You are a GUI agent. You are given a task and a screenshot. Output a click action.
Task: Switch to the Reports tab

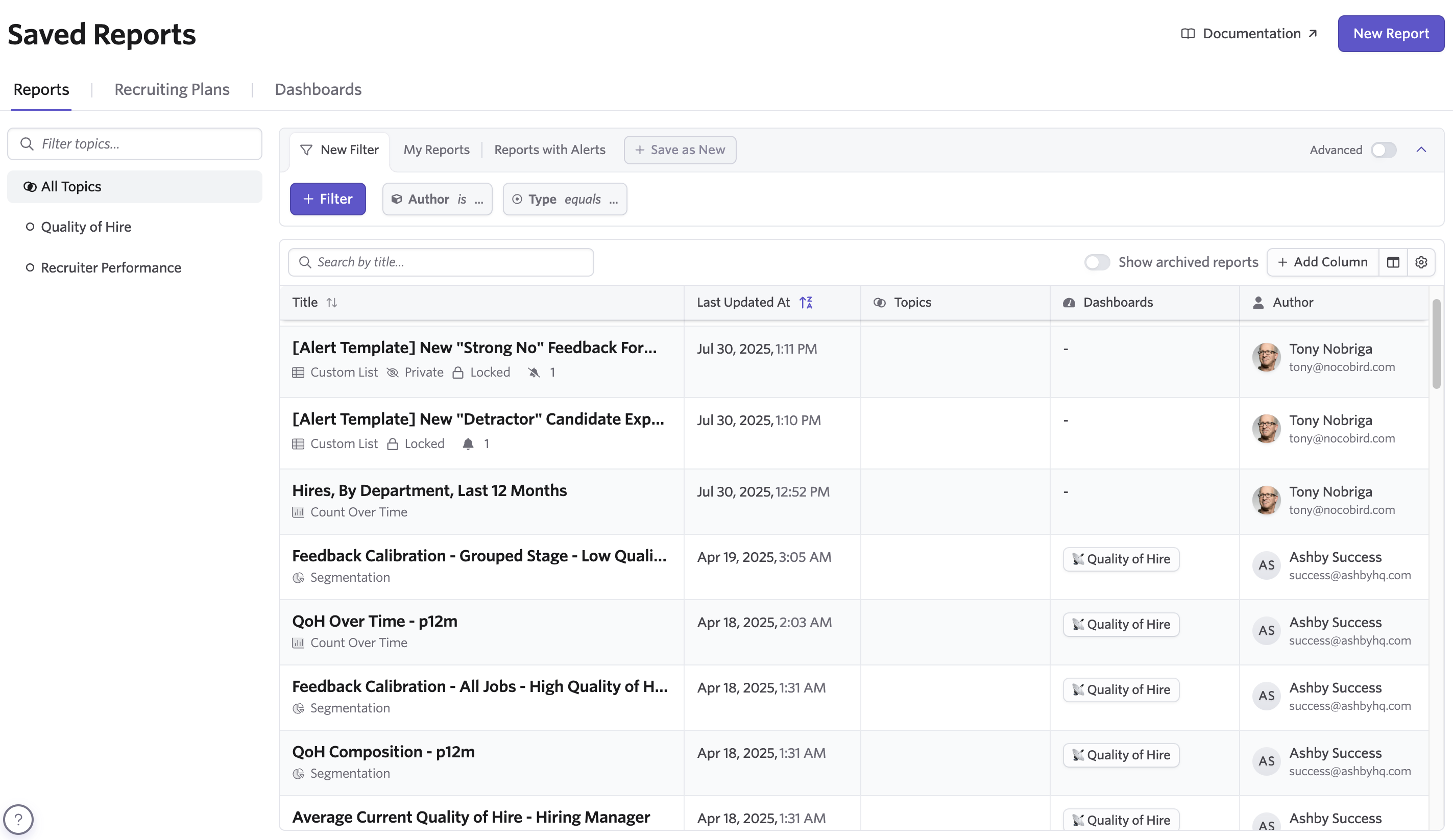(41, 89)
